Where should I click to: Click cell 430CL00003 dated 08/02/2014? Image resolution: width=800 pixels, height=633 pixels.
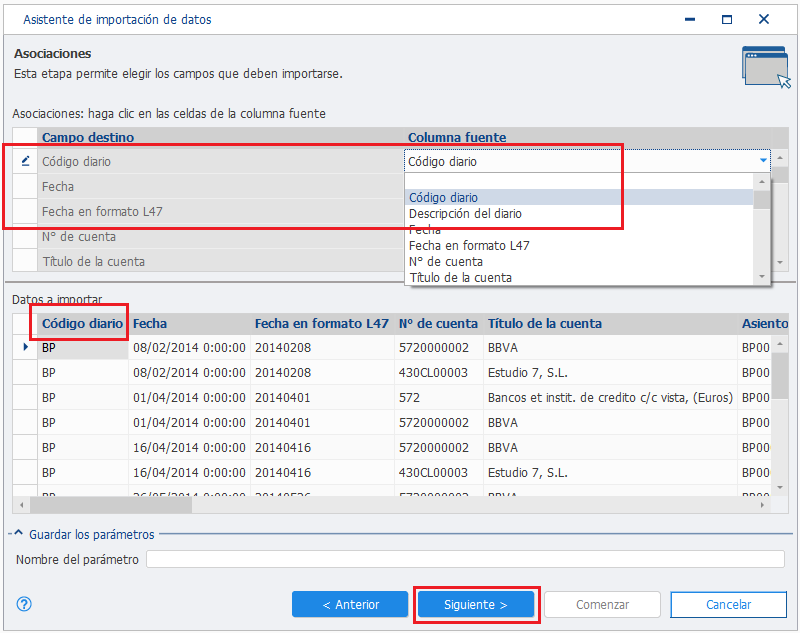point(438,372)
